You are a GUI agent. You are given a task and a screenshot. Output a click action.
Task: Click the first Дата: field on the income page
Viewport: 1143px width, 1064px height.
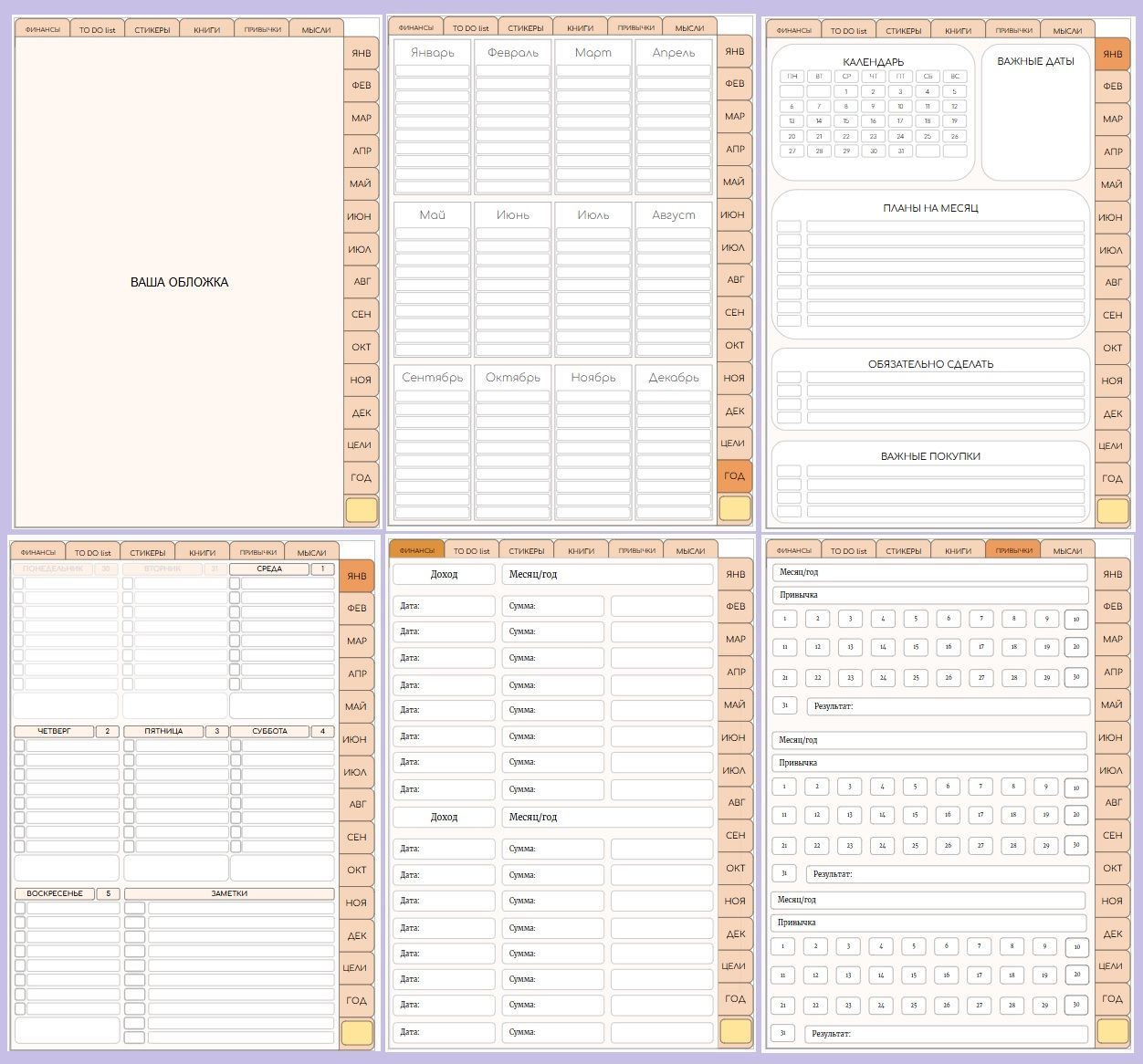pos(444,606)
